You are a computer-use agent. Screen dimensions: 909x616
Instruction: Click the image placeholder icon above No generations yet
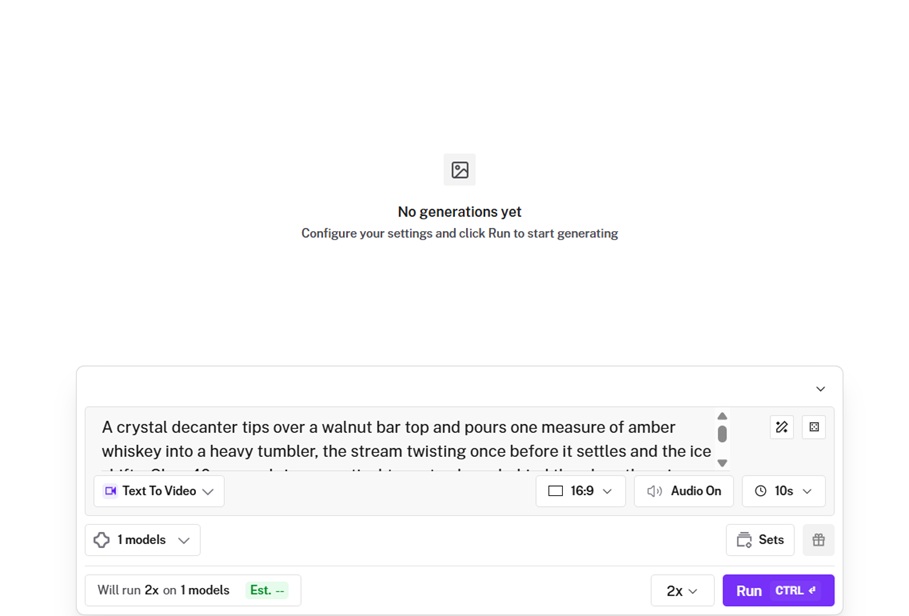coord(460,170)
